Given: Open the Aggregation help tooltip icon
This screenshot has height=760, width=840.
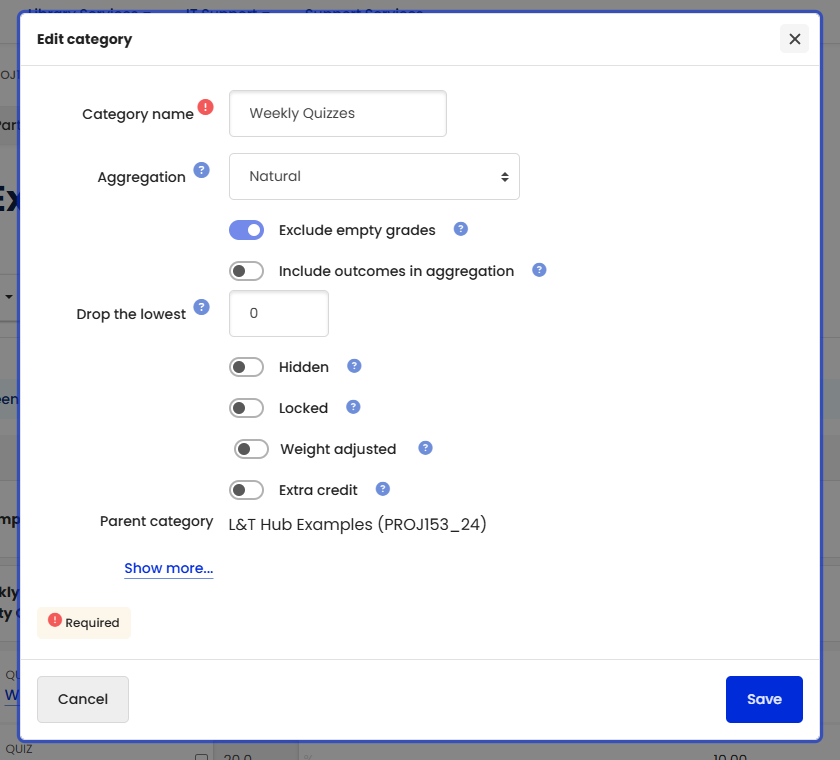Looking at the screenshot, I should pos(202,170).
